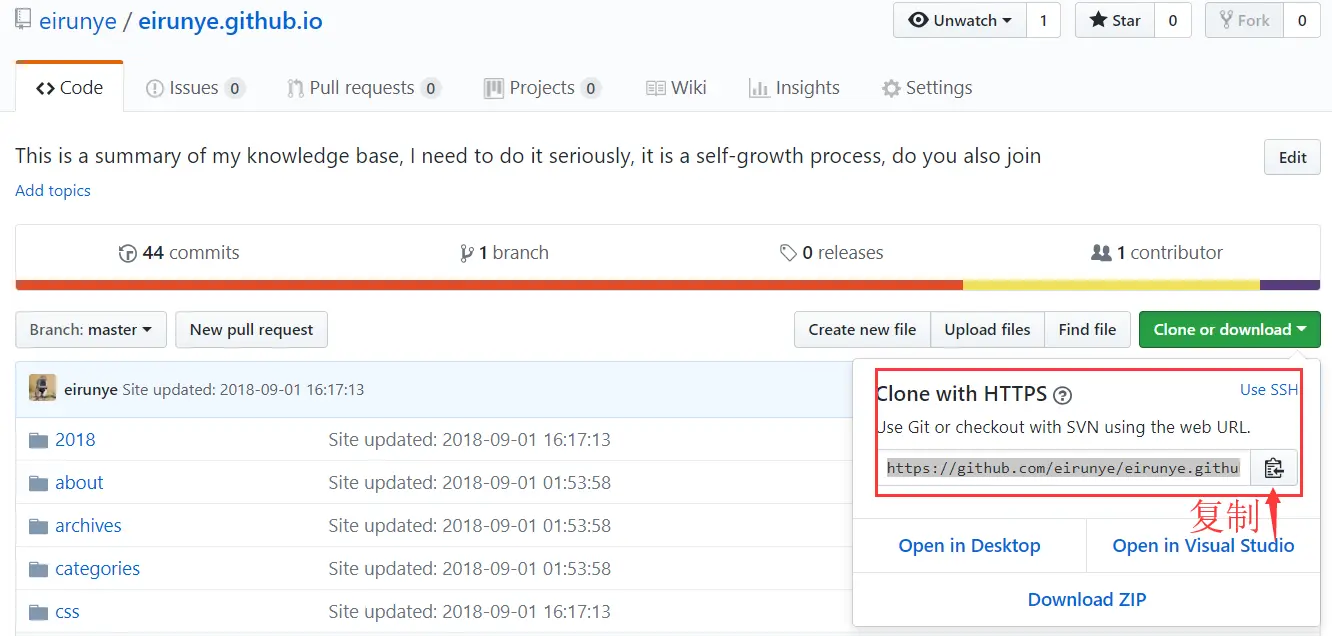Click the commits history icon
1332x636 pixels.
coord(127,253)
